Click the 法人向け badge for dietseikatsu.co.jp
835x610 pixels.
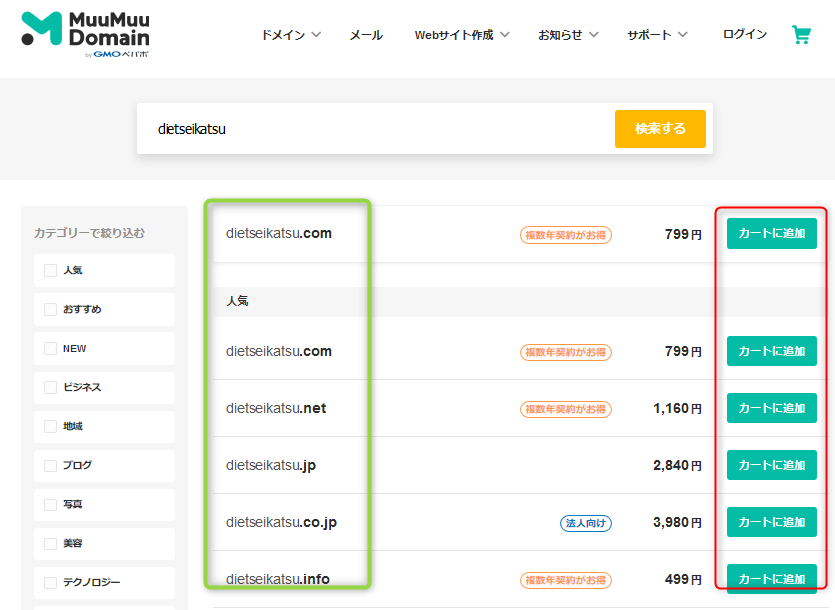[585, 523]
